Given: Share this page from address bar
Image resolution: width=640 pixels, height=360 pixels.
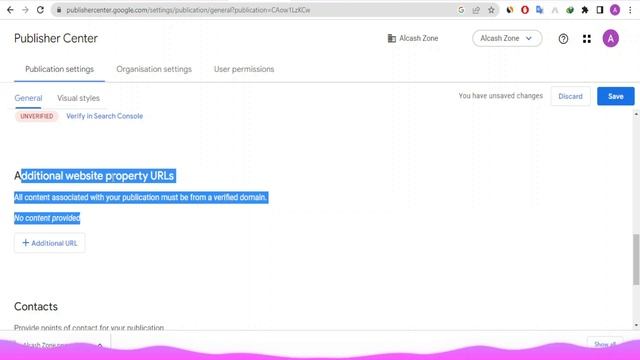Looking at the screenshot, I should [x=476, y=10].
